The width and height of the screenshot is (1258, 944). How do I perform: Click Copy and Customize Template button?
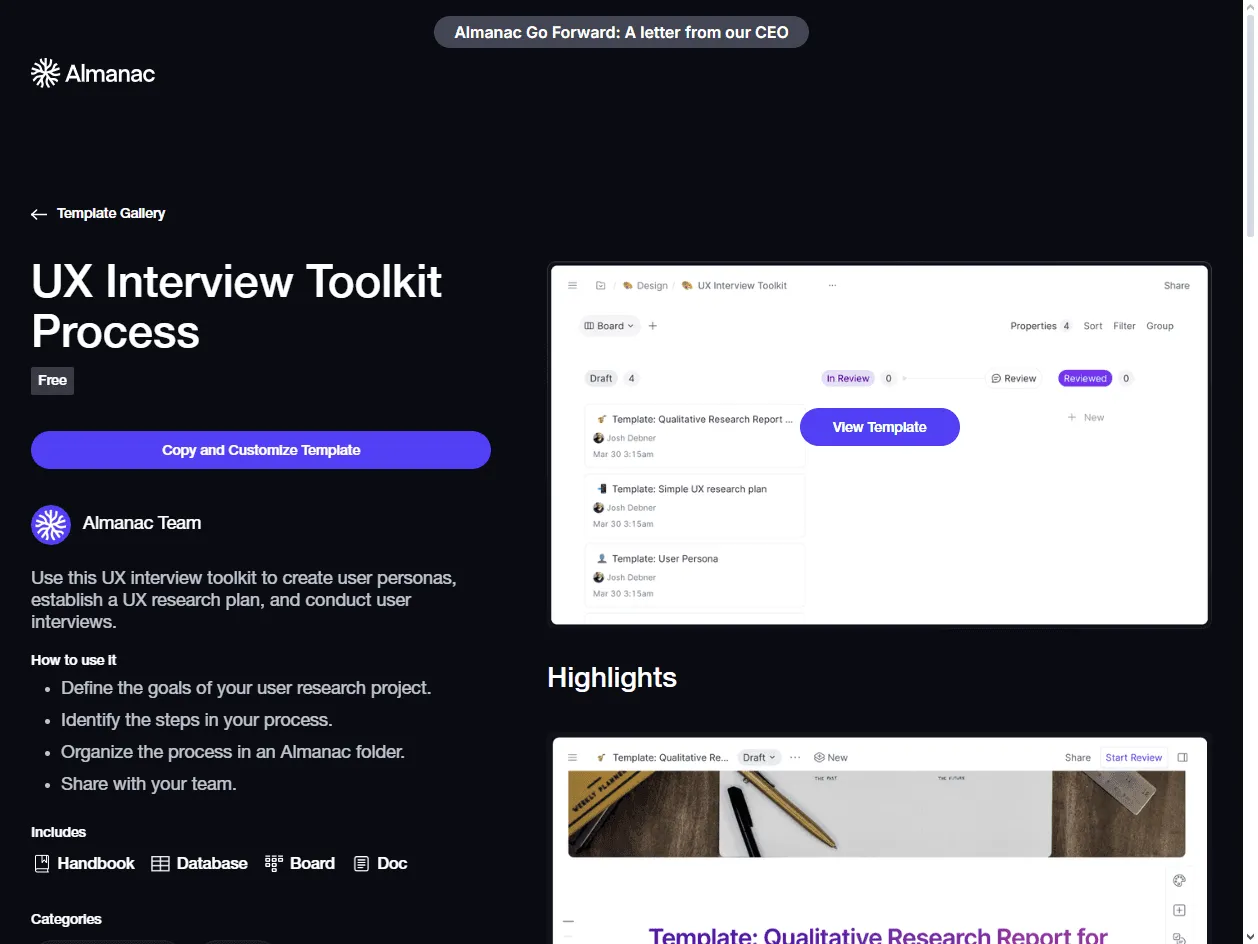pos(261,450)
